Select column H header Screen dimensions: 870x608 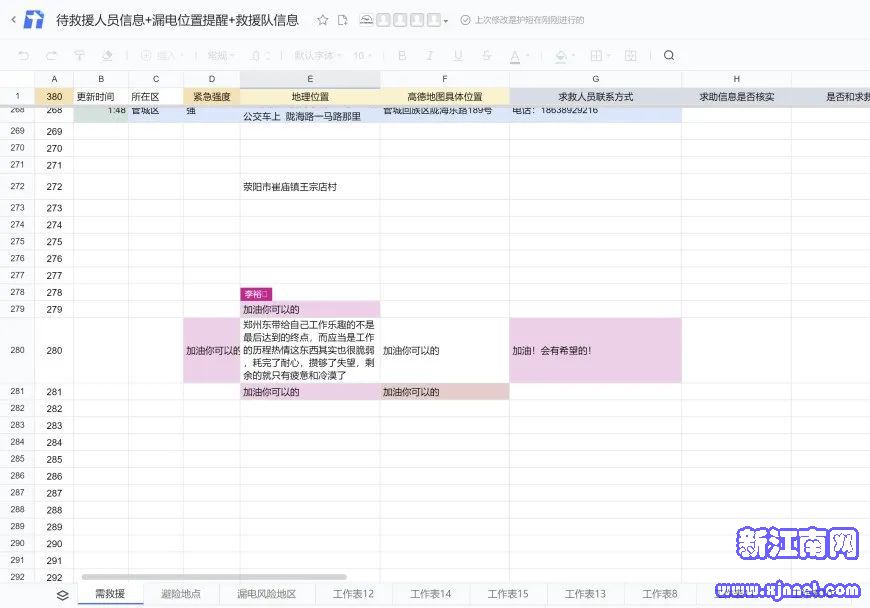(736, 79)
